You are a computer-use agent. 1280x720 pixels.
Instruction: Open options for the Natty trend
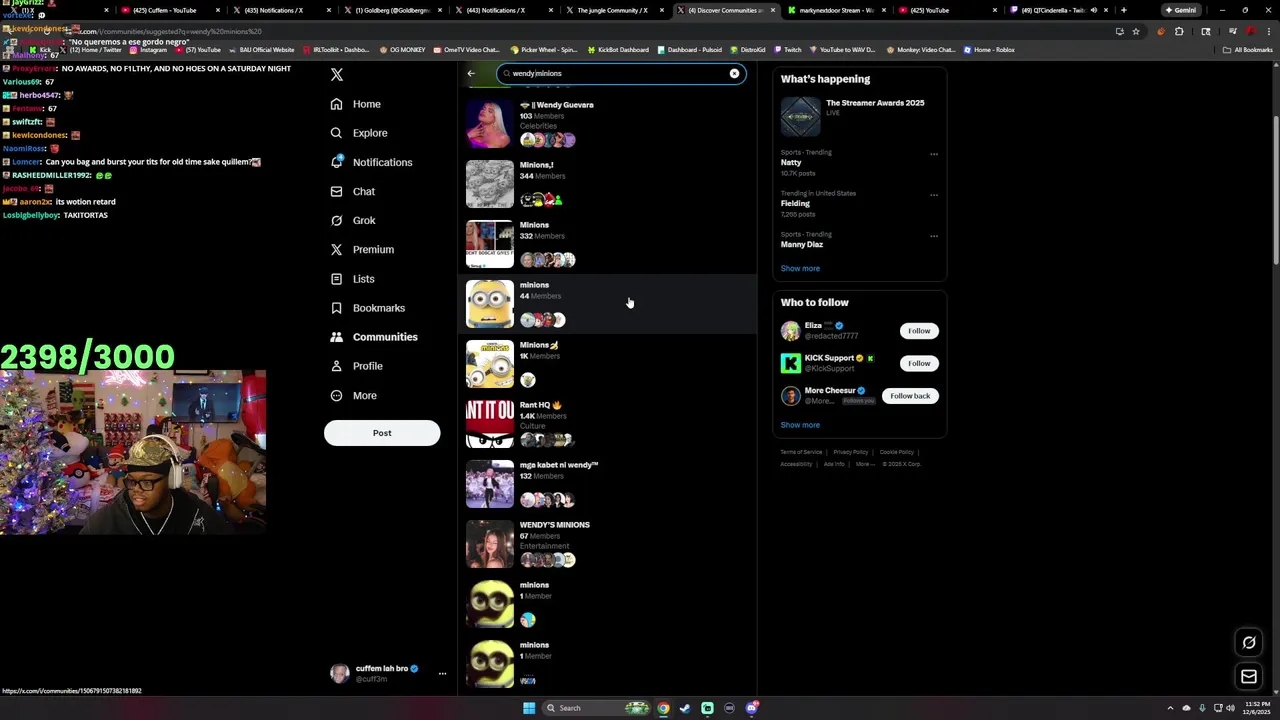click(x=934, y=154)
